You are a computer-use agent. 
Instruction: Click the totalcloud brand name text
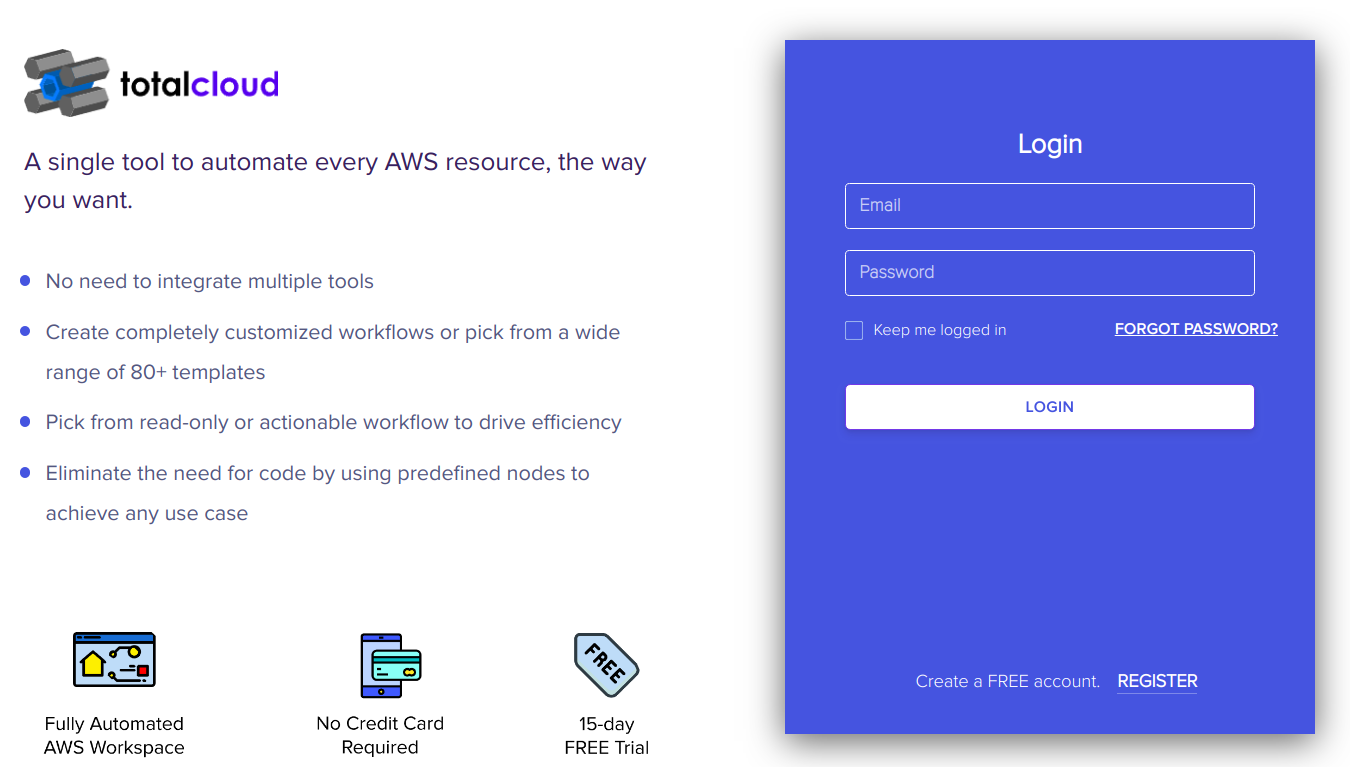click(199, 84)
